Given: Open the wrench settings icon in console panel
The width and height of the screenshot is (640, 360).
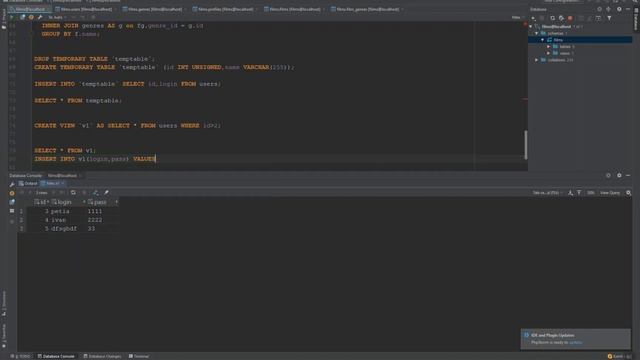Looking at the screenshot, I should click(x=12, y=184).
